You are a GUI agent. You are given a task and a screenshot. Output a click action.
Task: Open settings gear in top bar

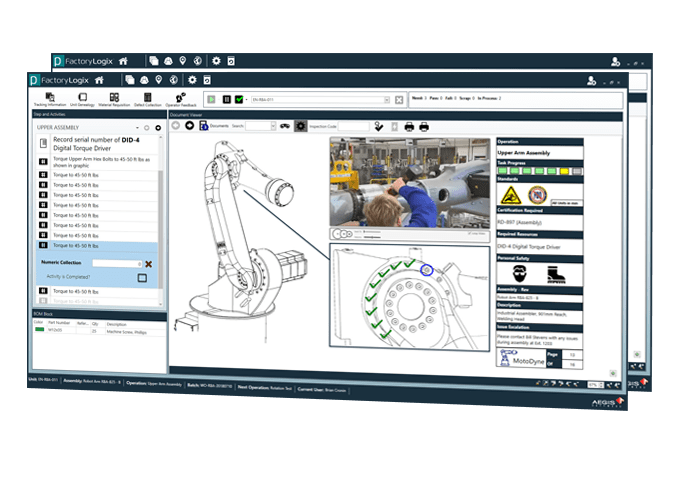[x=192, y=79]
